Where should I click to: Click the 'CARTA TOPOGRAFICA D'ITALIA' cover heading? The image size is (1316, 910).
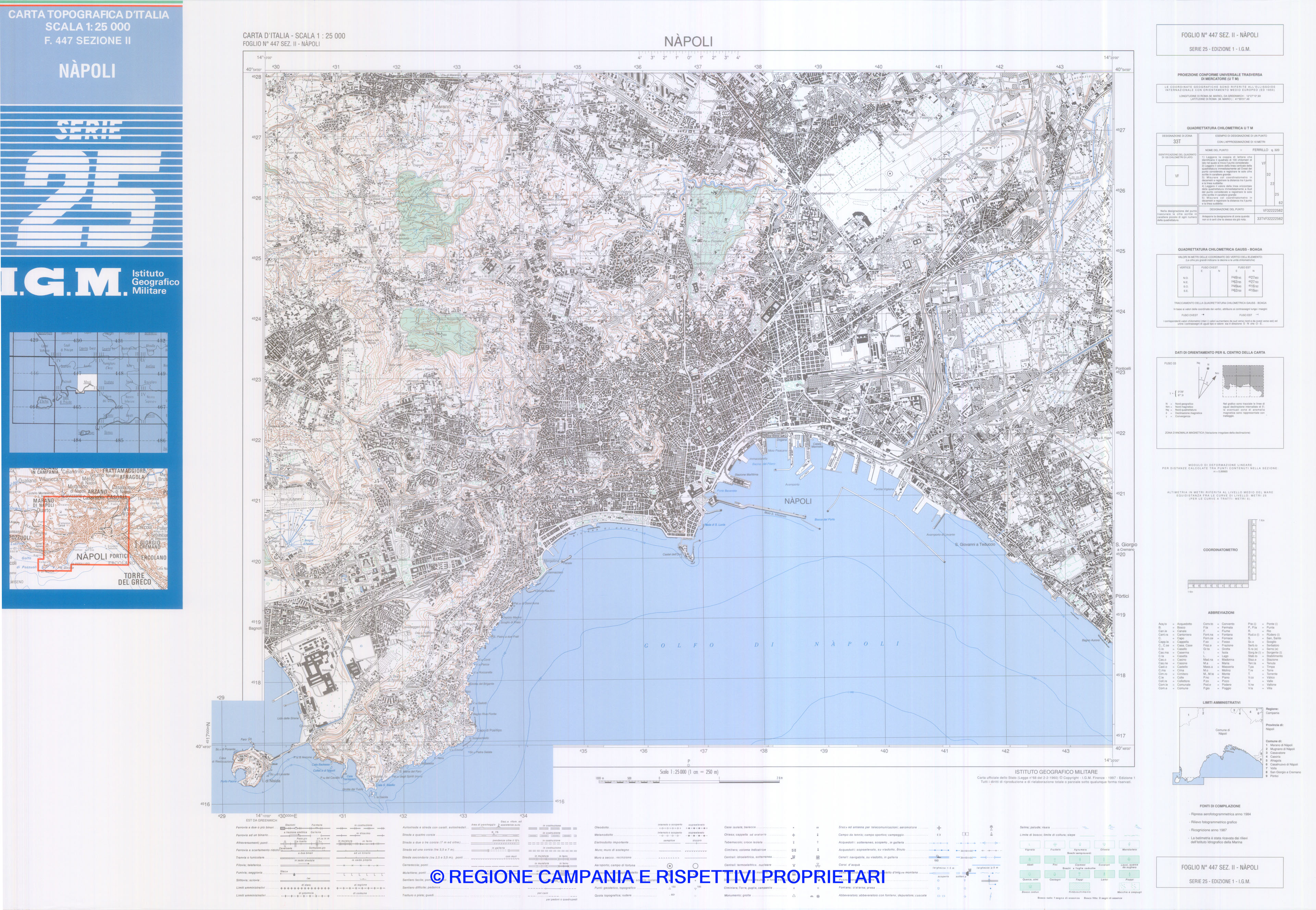pyautogui.click(x=88, y=14)
